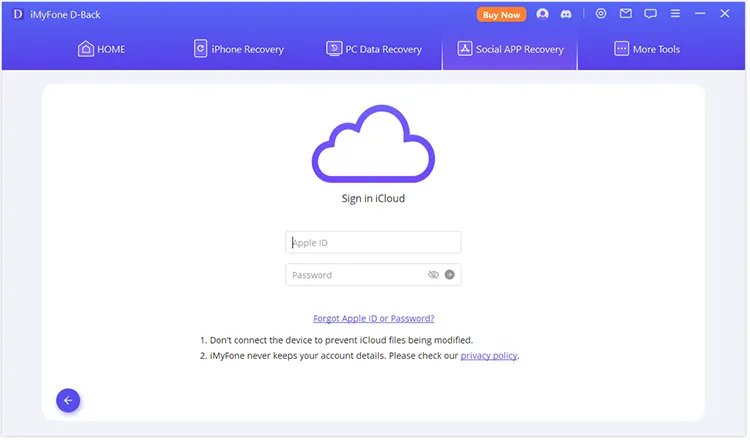Click the 'iMyFone D-Back' title text
750x440 pixels.
(66, 15)
